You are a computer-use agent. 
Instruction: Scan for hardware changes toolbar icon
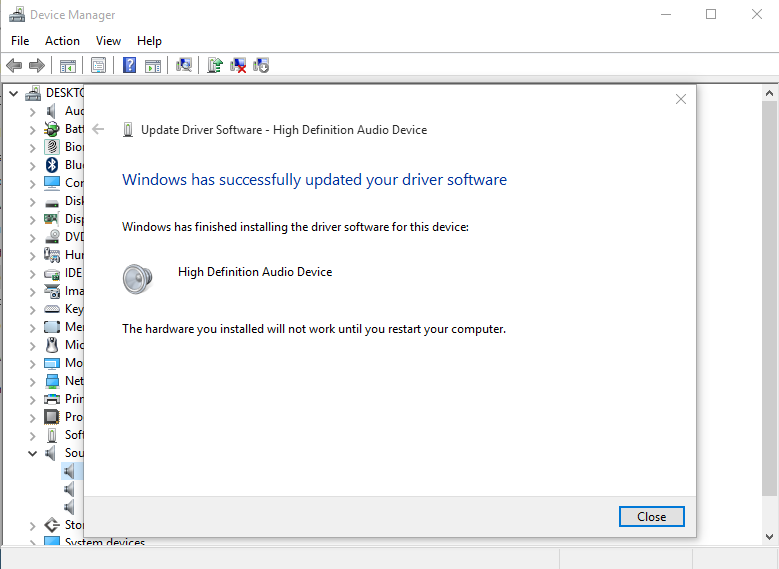(x=184, y=65)
